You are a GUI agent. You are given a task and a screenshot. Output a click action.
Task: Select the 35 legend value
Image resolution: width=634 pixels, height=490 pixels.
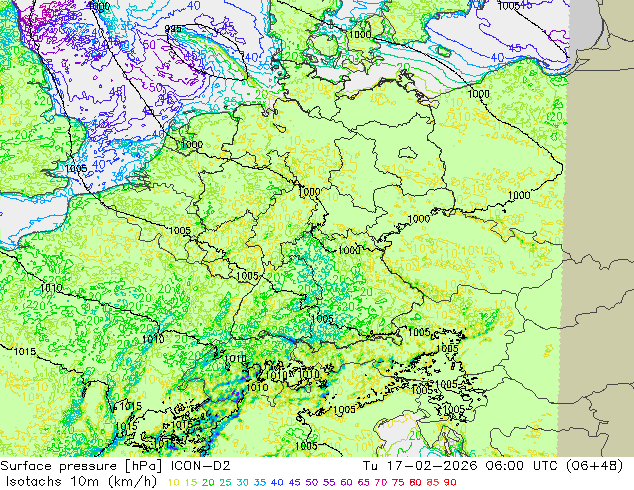point(260,482)
